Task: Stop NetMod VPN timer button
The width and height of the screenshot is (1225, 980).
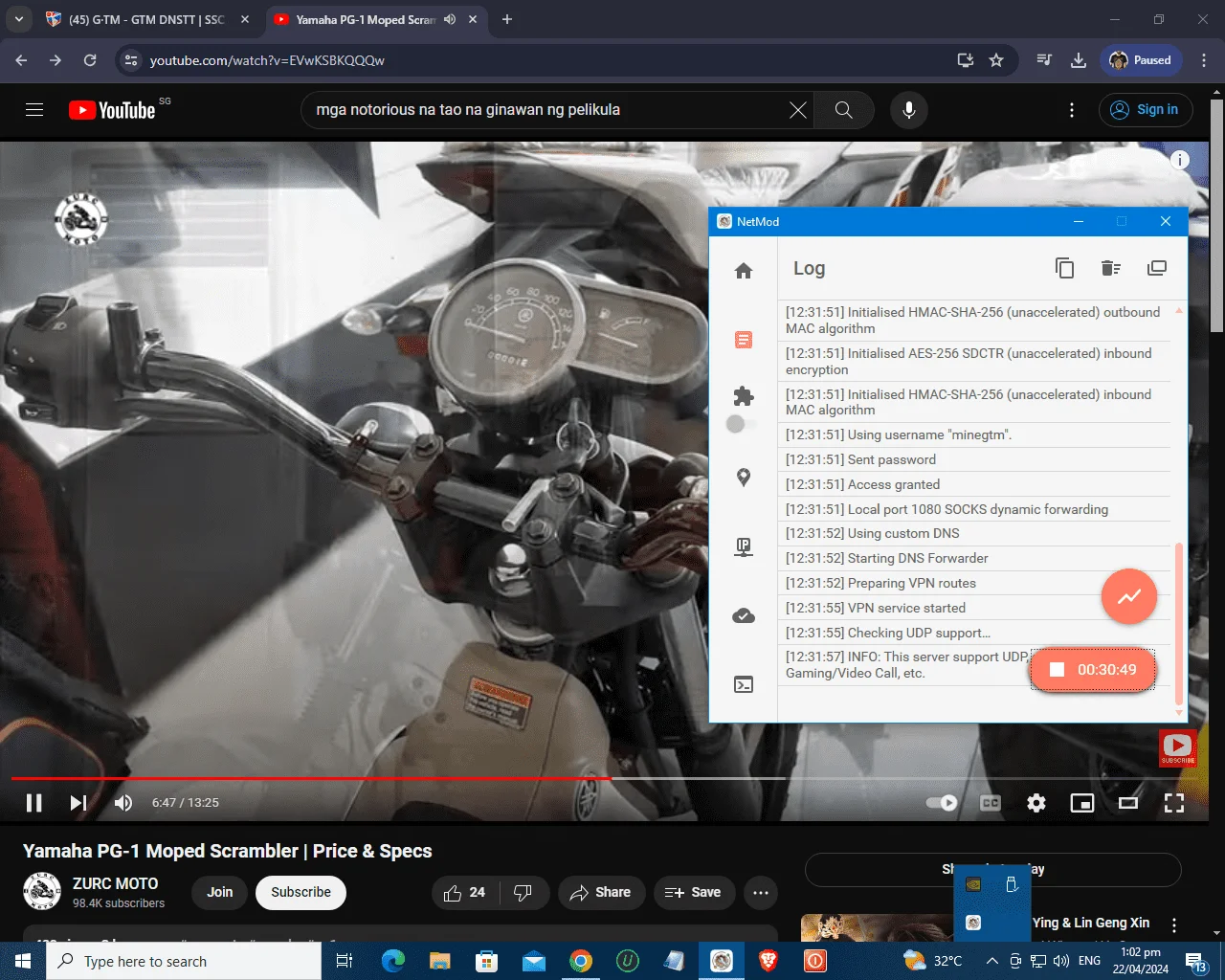Action: tap(1092, 670)
